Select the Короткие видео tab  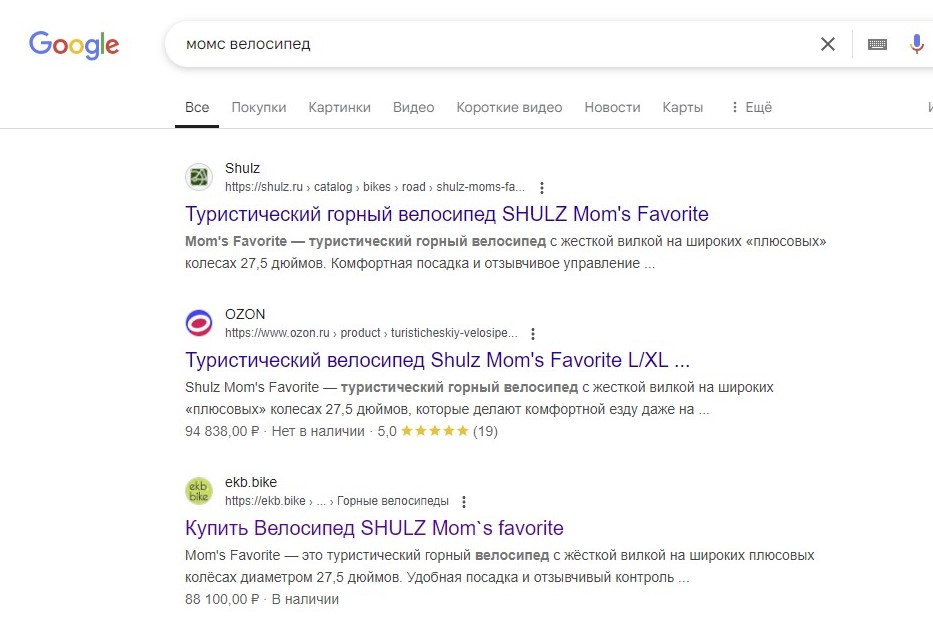(x=509, y=107)
